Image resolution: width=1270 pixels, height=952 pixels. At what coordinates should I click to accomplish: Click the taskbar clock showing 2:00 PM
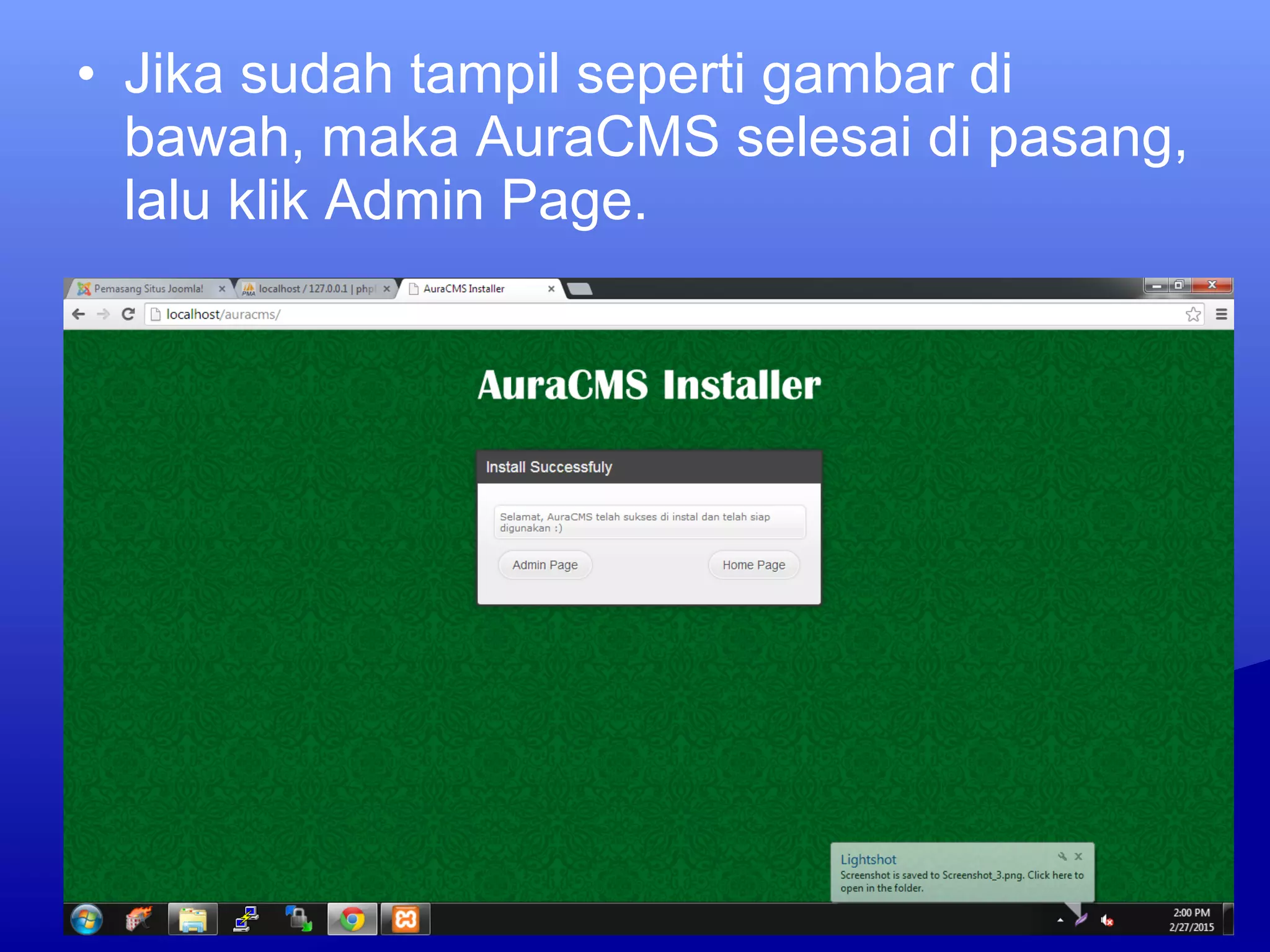pyautogui.click(x=1191, y=920)
